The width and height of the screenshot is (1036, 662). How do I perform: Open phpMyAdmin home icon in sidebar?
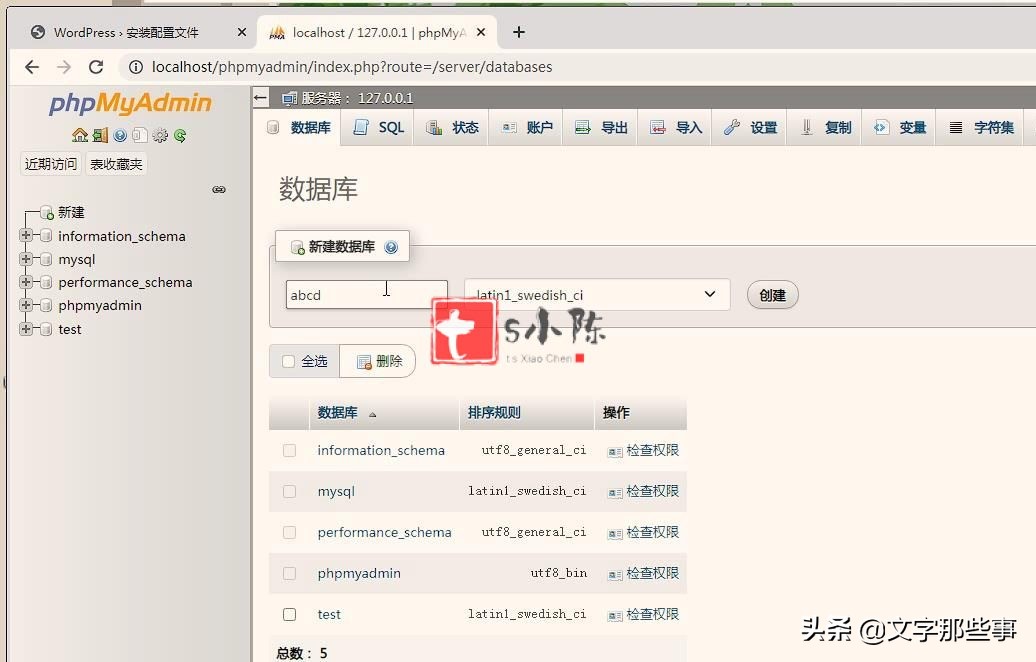pyautogui.click(x=80, y=135)
